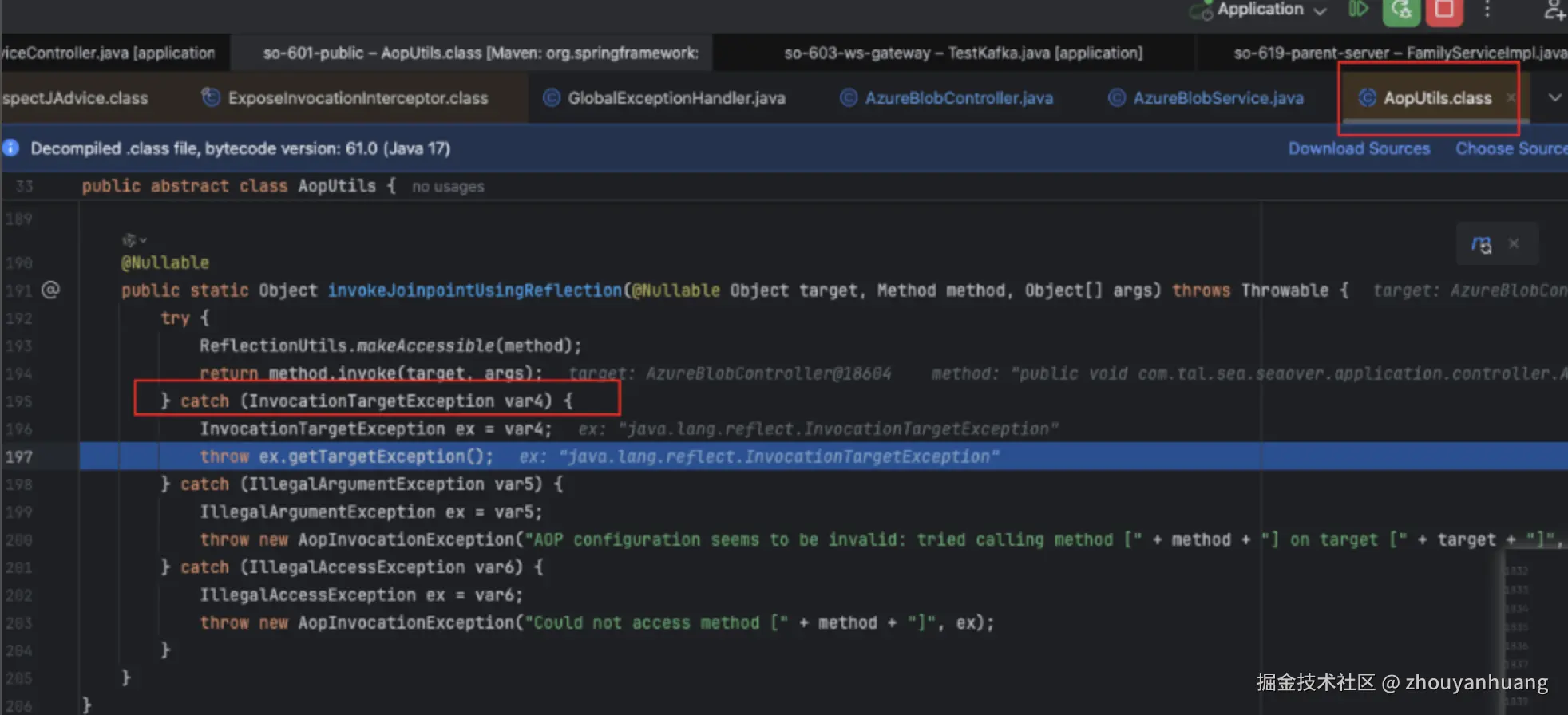Click the 'return method.invoke(target, args);' statement
Image resolution: width=1568 pixels, height=715 pixels.
tap(370, 373)
